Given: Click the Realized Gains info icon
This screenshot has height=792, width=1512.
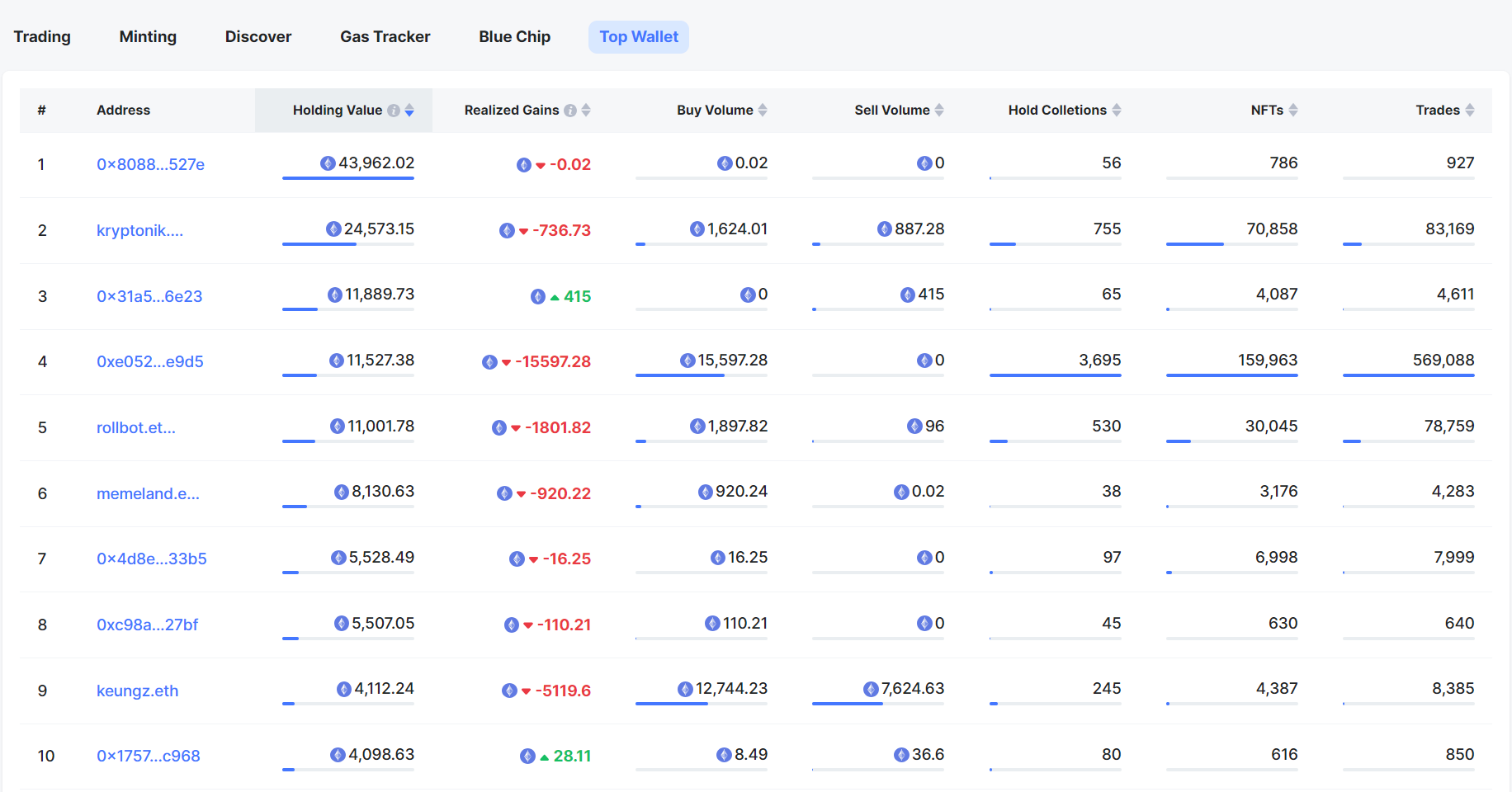Looking at the screenshot, I should pos(570,111).
